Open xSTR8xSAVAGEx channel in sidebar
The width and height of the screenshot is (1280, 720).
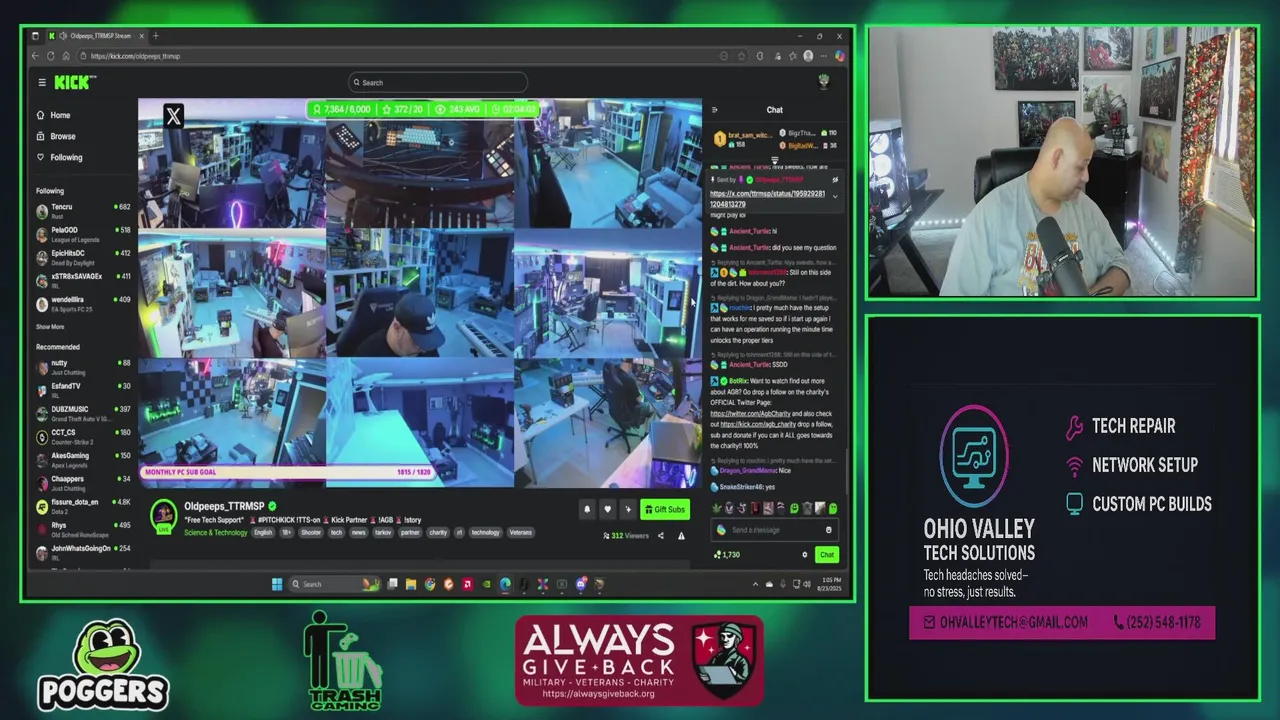[84, 279]
